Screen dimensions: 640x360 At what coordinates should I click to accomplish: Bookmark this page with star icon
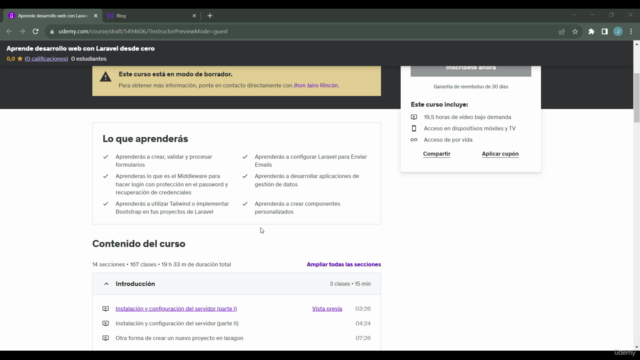pos(575,31)
